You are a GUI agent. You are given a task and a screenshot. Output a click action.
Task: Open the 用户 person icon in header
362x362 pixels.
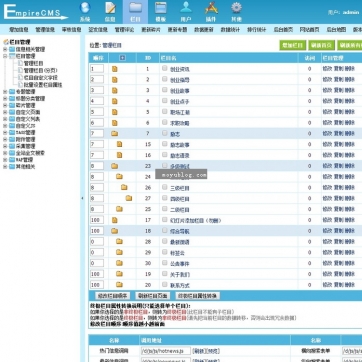[x=186, y=8]
